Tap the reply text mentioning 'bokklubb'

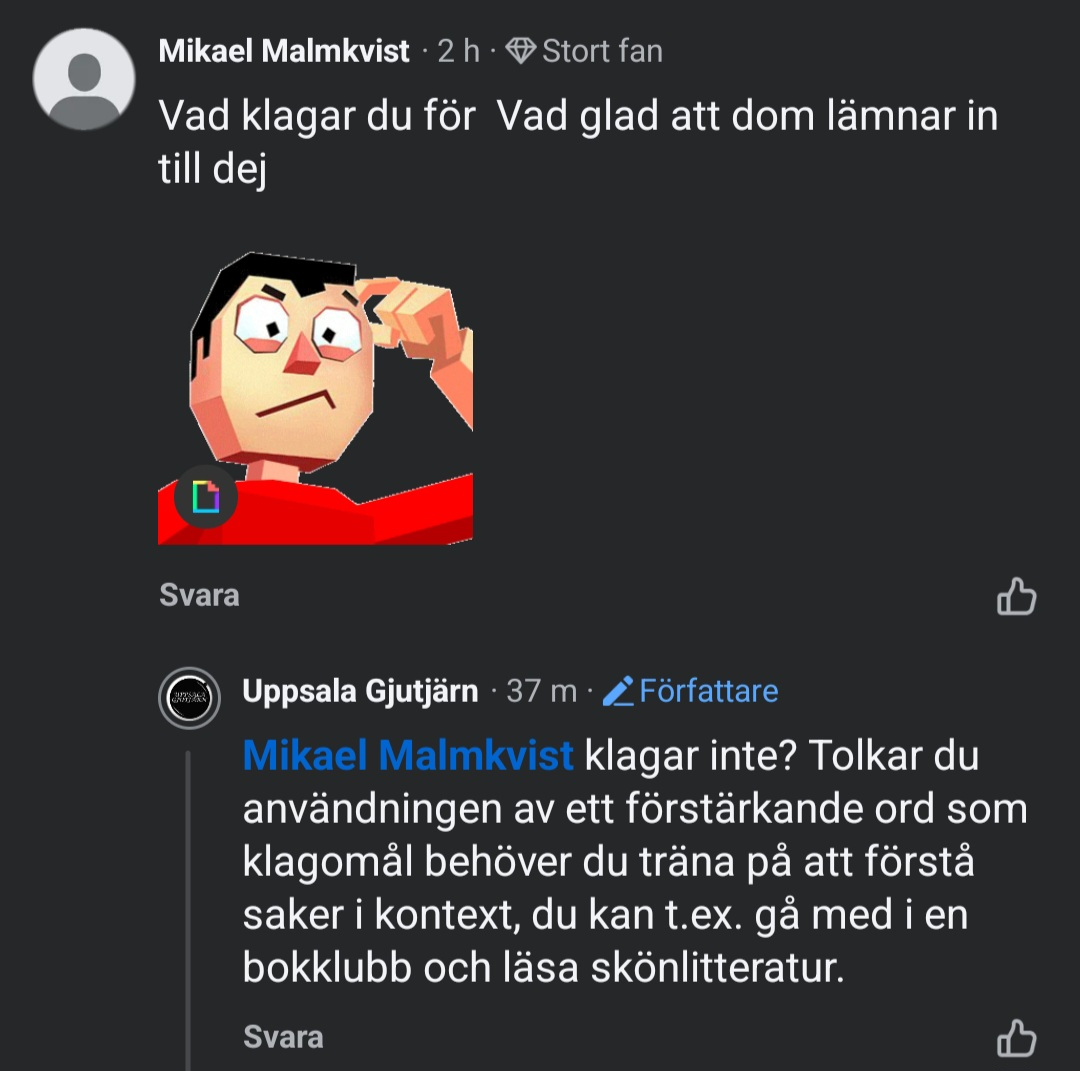pos(543,970)
